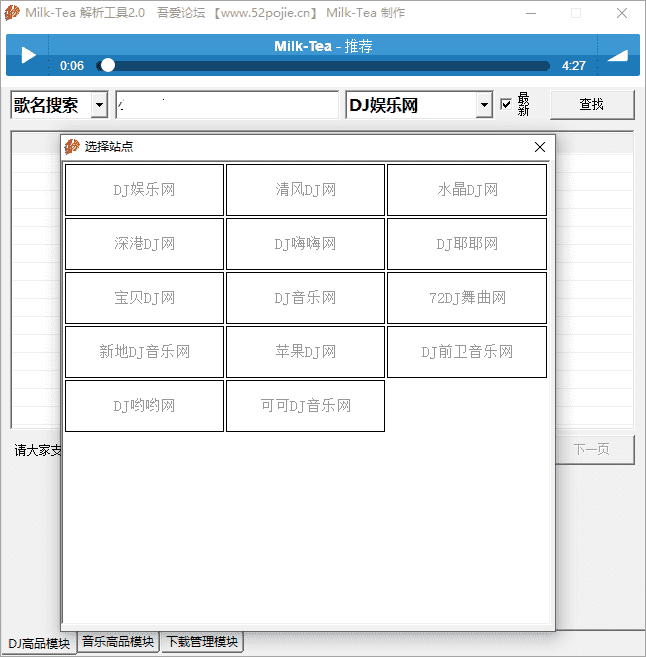The image size is (646, 657).
Task: Choose the 苹果DJ网 site option
Action: [x=305, y=352]
